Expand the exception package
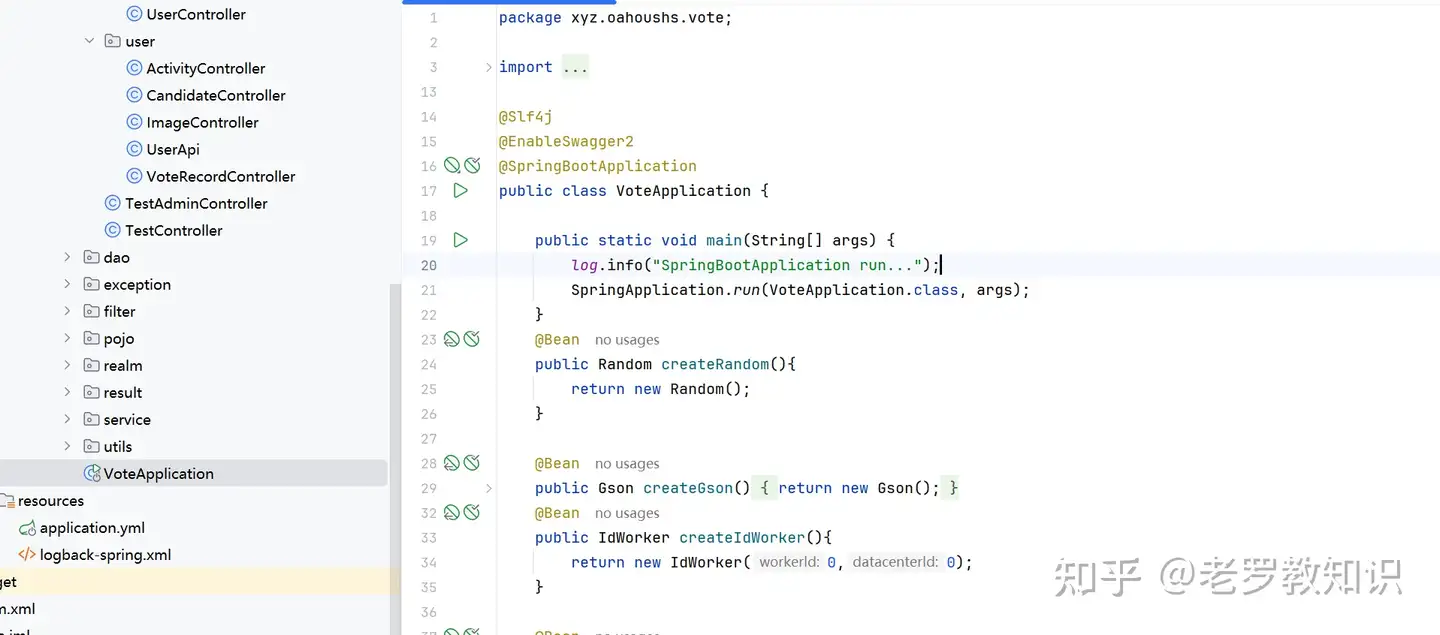 [x=68, y=284]
